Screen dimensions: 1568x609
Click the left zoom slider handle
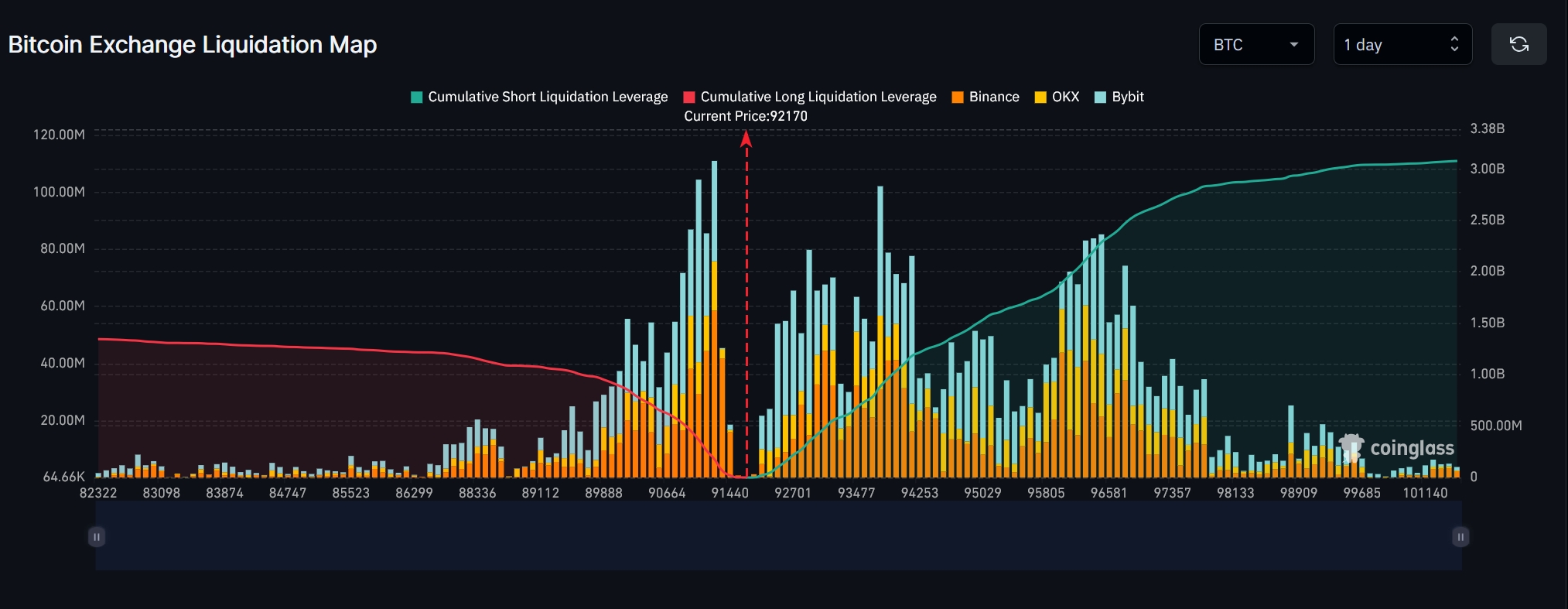[97, 536]
